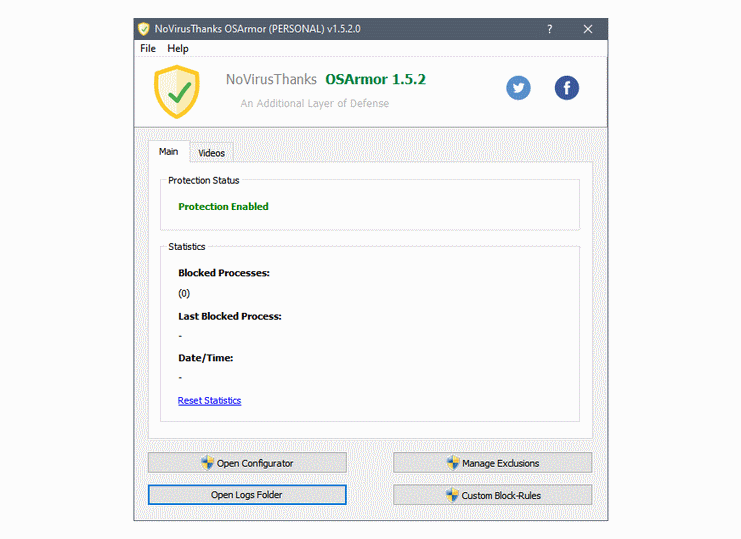Click the Date/Time label

206,358
